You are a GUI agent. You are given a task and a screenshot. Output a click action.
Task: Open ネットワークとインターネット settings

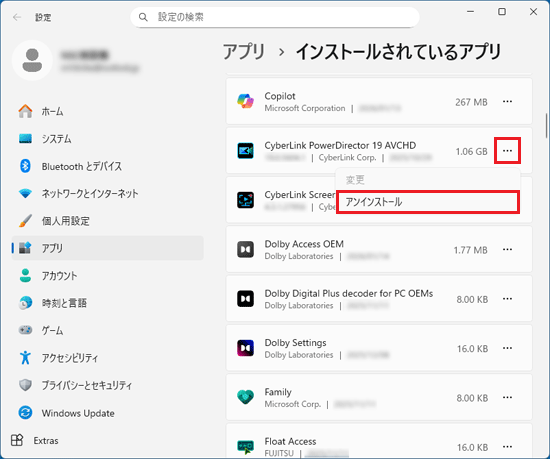pyautogui.click(x=107, y=194)
